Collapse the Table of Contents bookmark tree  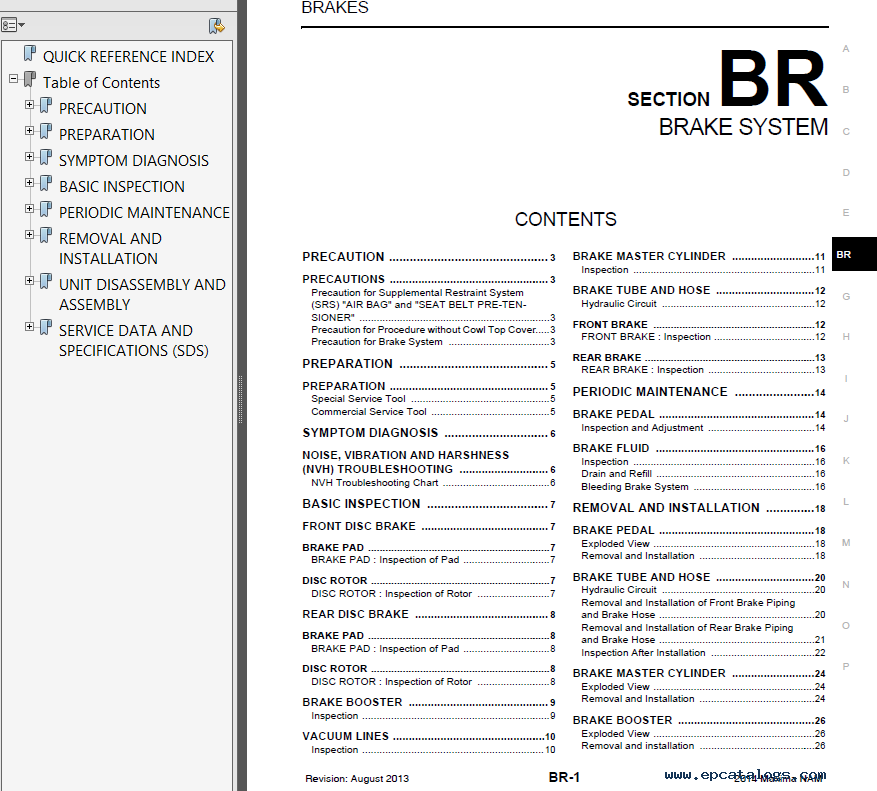pyautogui.click(x=13, y=79)
